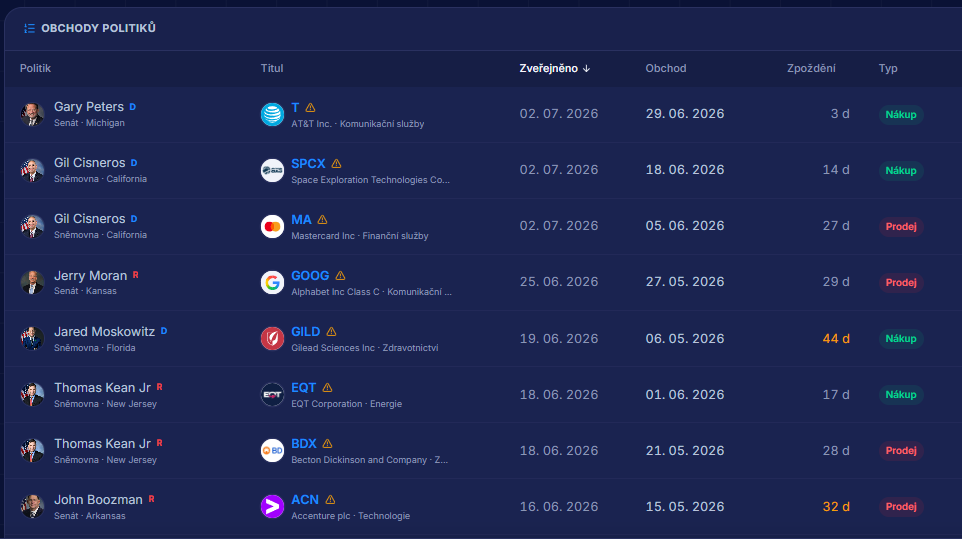This screenshot has height=539, width=962.
Task: Sort by the Politik column header
Action: [x=35, y=68]
